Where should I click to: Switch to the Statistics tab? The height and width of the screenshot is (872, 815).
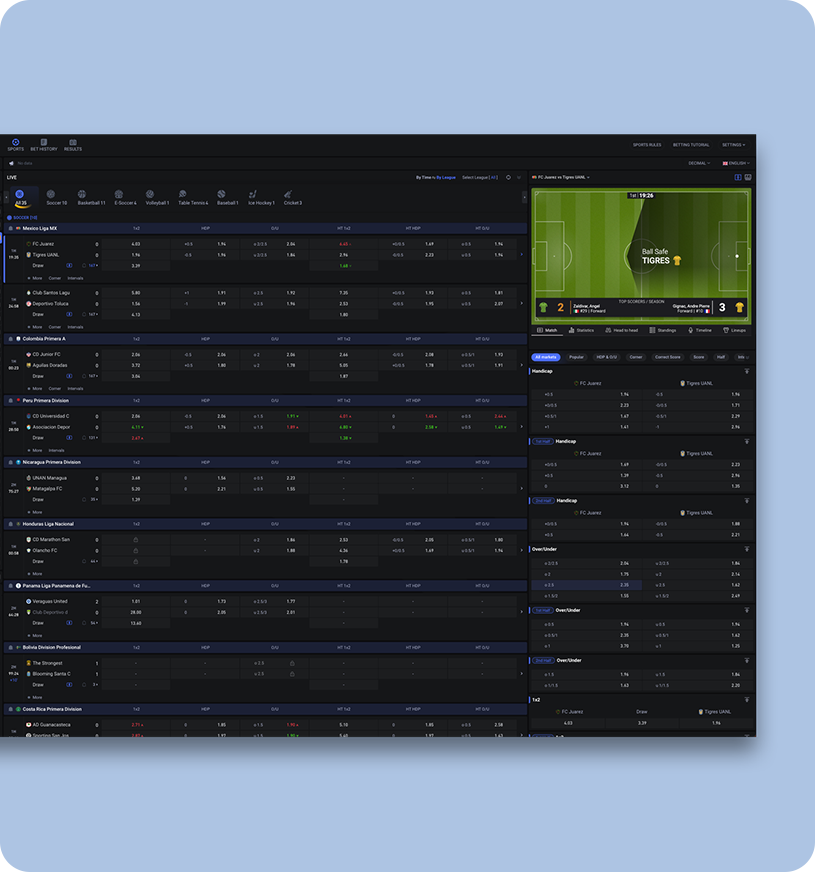coord(581,330)
